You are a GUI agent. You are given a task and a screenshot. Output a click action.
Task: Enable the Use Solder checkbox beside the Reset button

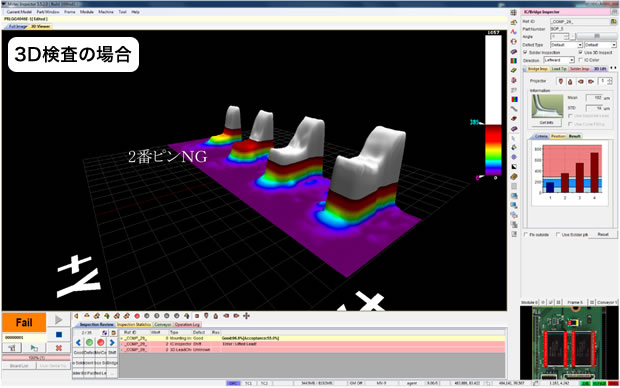click(x=558, y=235)
